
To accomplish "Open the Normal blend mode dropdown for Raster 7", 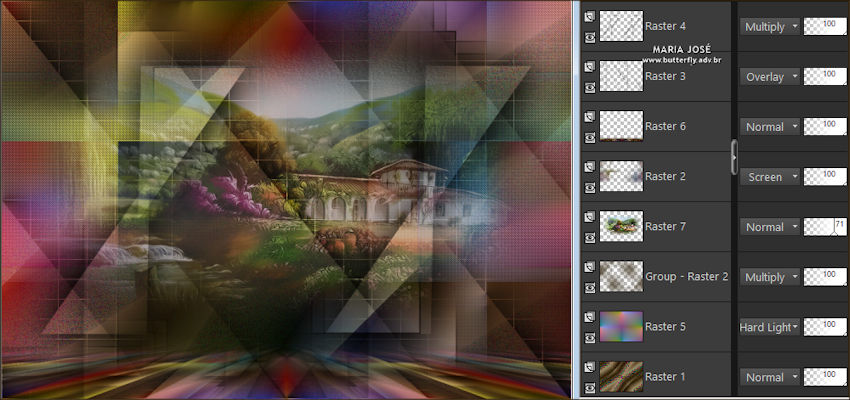I will 770,227.
